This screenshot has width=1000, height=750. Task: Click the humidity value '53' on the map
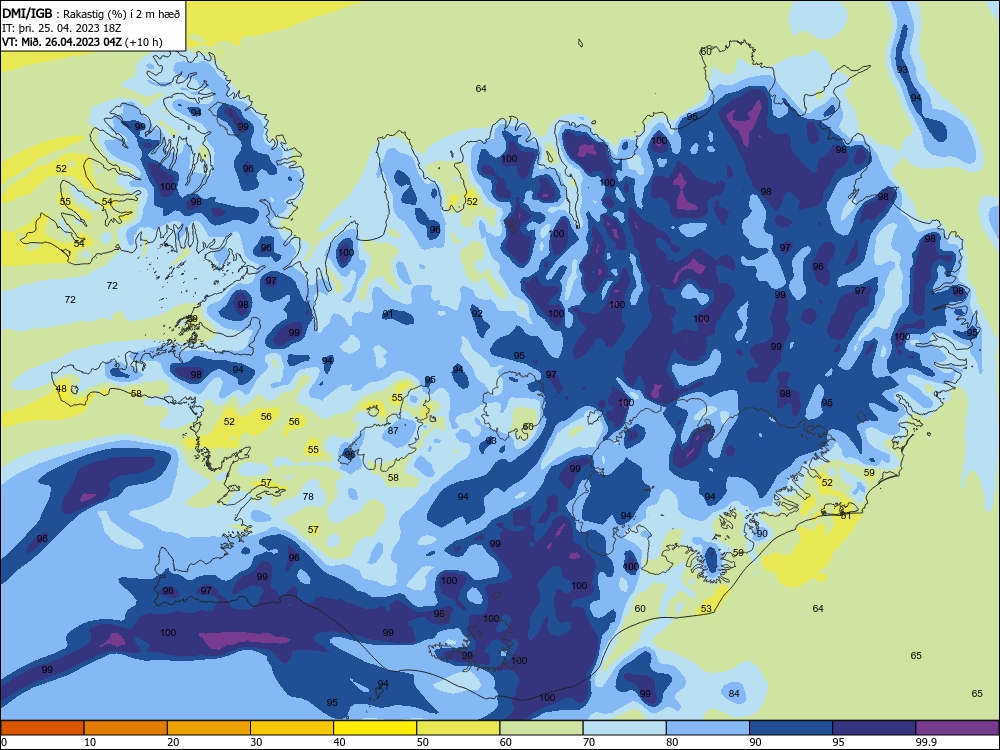coord(706,608)
